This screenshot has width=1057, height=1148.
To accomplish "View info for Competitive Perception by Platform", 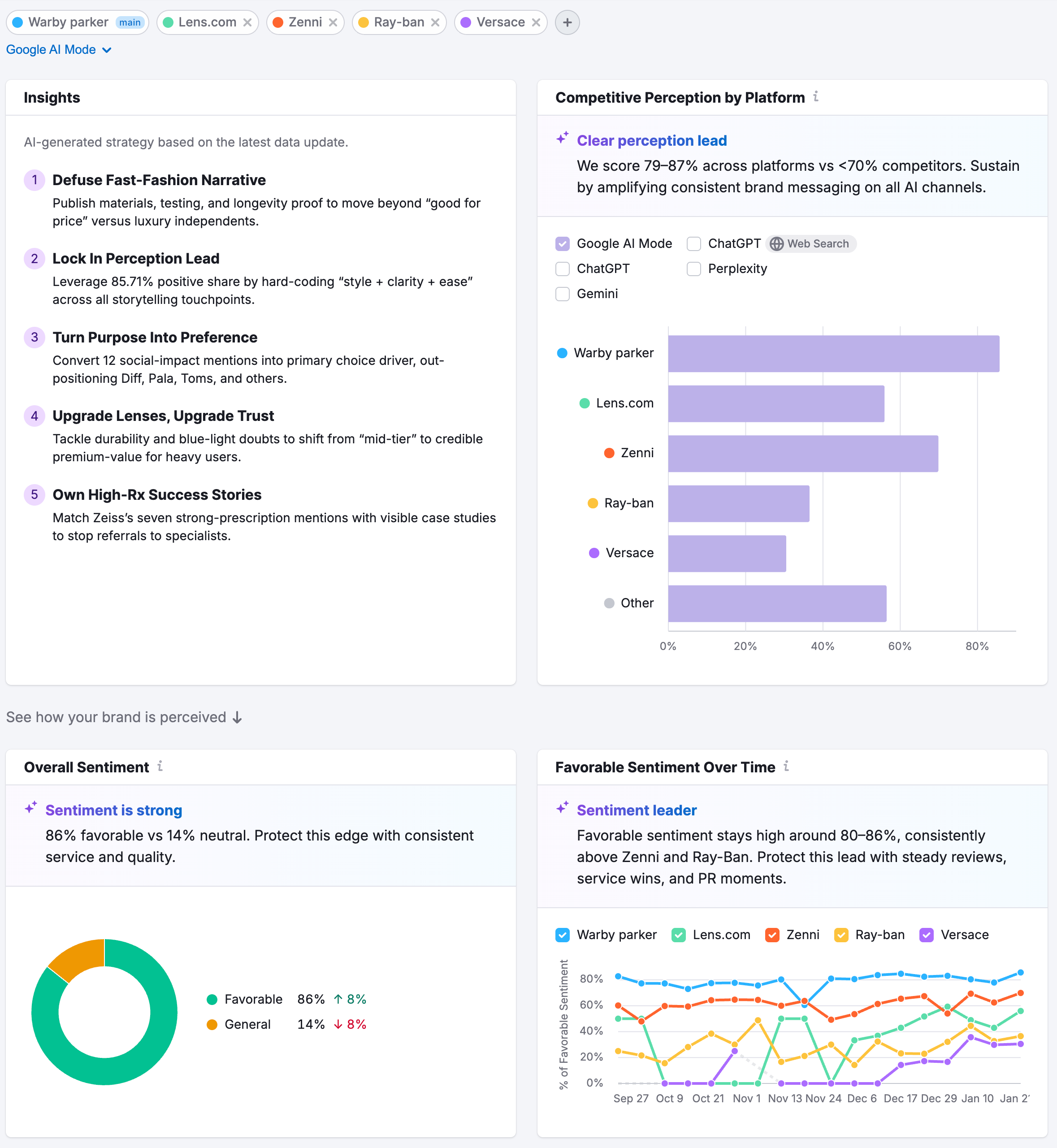I will (x=816, y=97).
